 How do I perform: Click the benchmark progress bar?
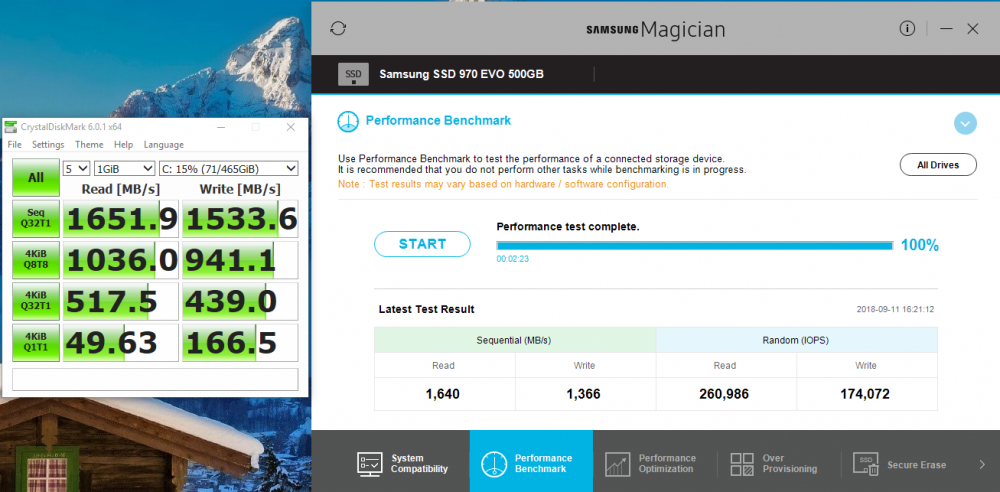pyautogui.click(x=695, y=246)
